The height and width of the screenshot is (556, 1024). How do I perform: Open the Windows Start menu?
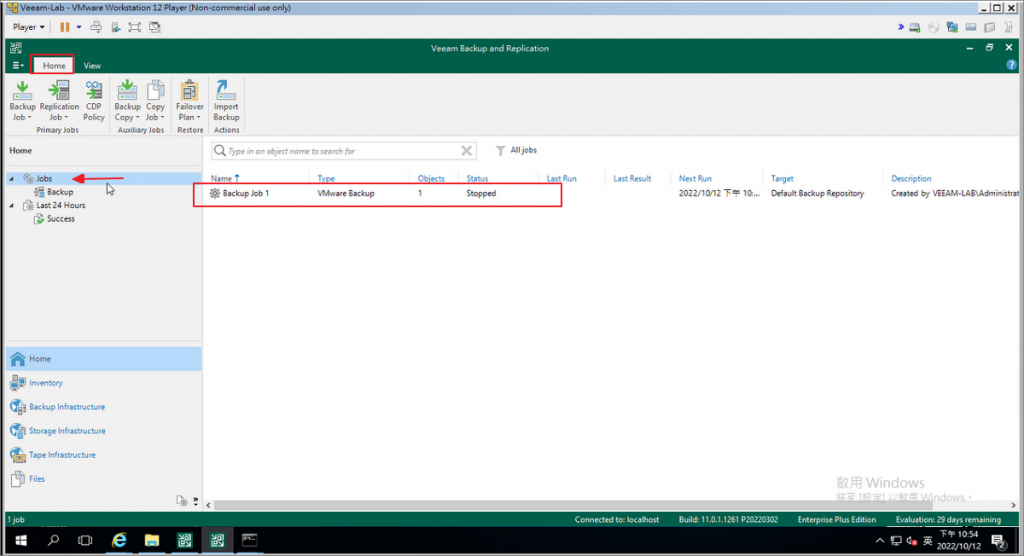click(21, 540)
